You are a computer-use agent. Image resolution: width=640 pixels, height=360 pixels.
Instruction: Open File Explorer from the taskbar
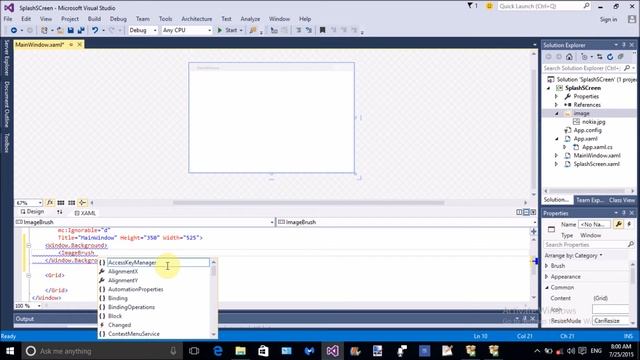[x=241, y=351]
